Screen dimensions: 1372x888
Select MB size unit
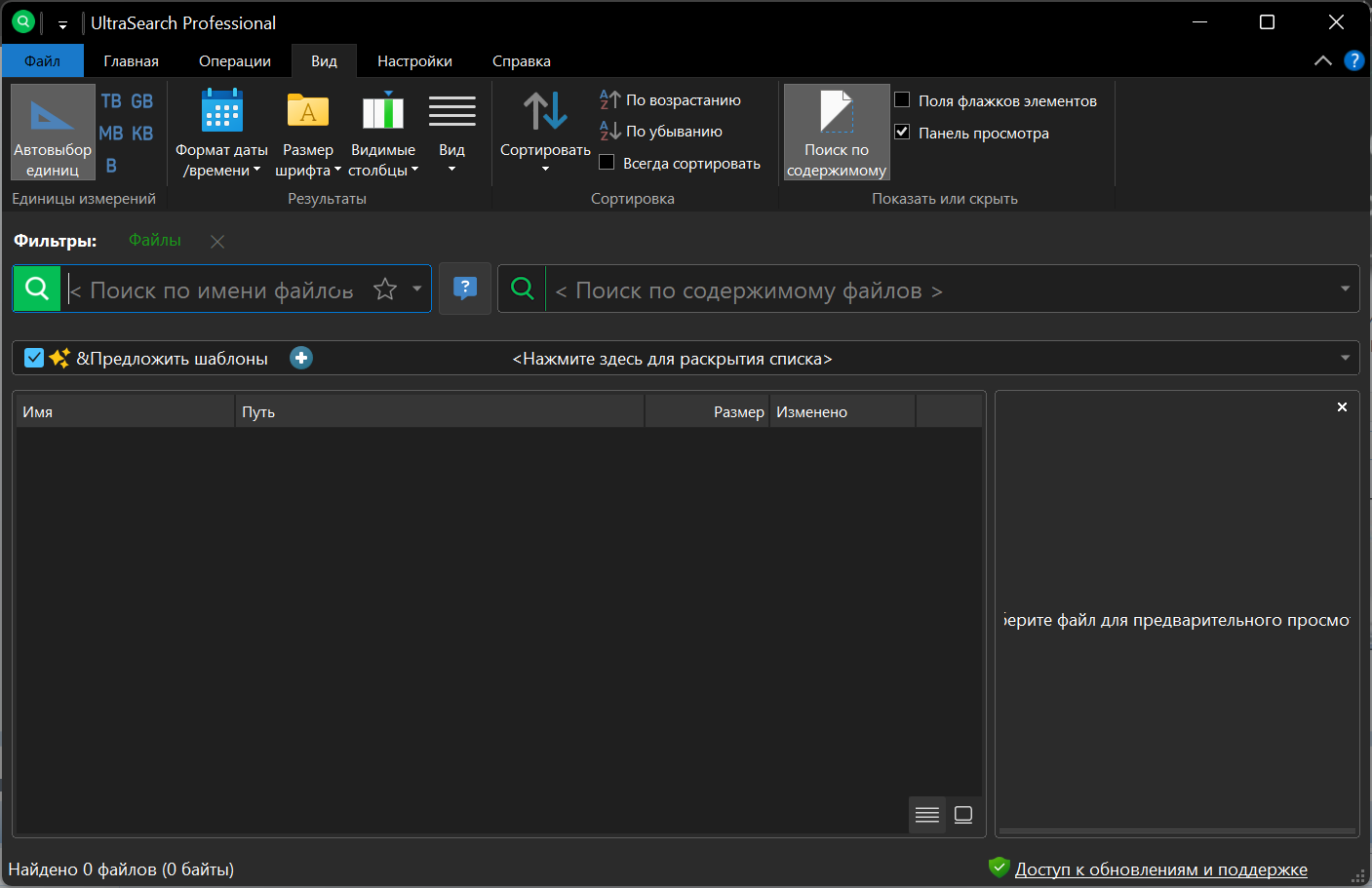click(x=111, y=134)
